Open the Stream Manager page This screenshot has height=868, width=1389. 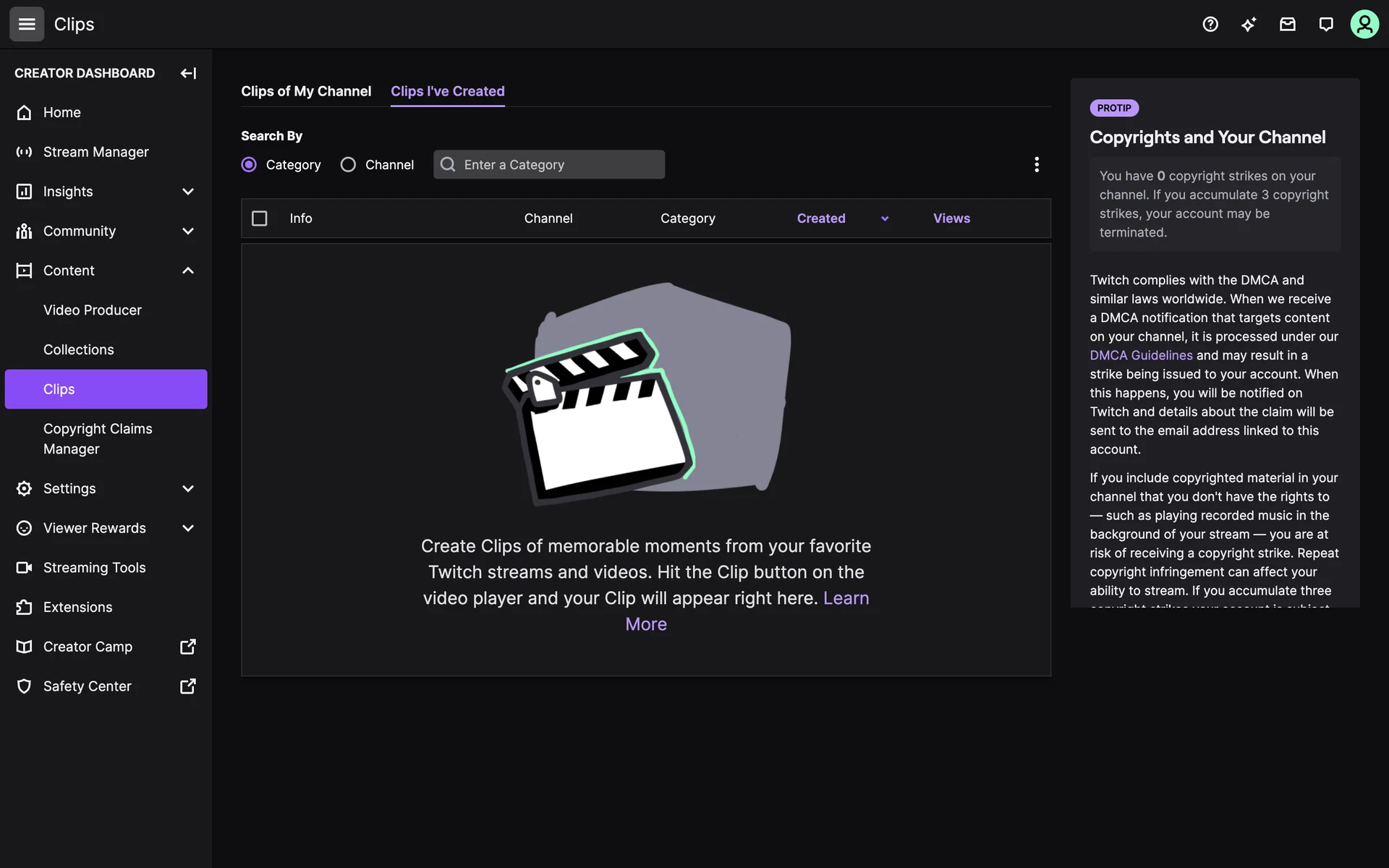[95, 152]
